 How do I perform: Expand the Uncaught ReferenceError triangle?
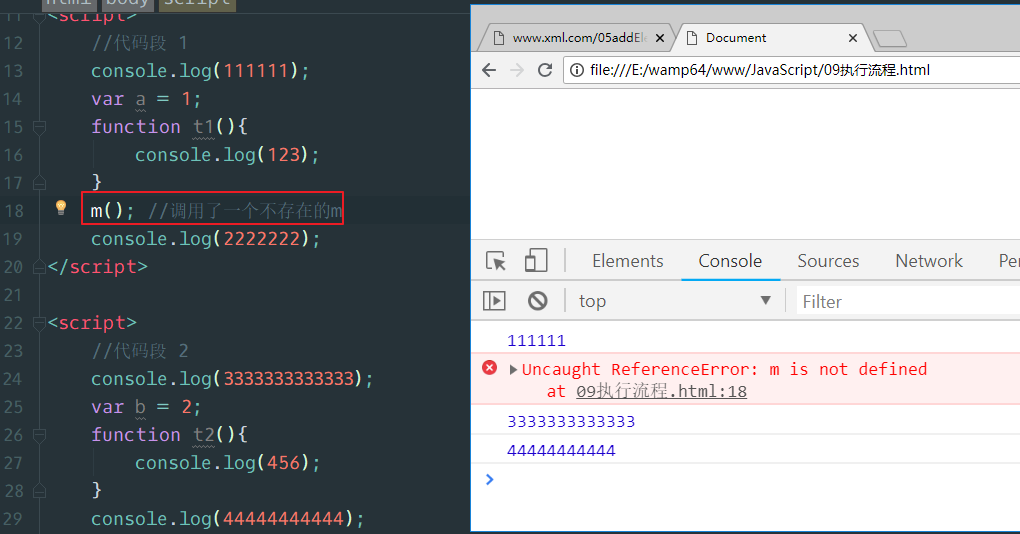pos(513,370)
